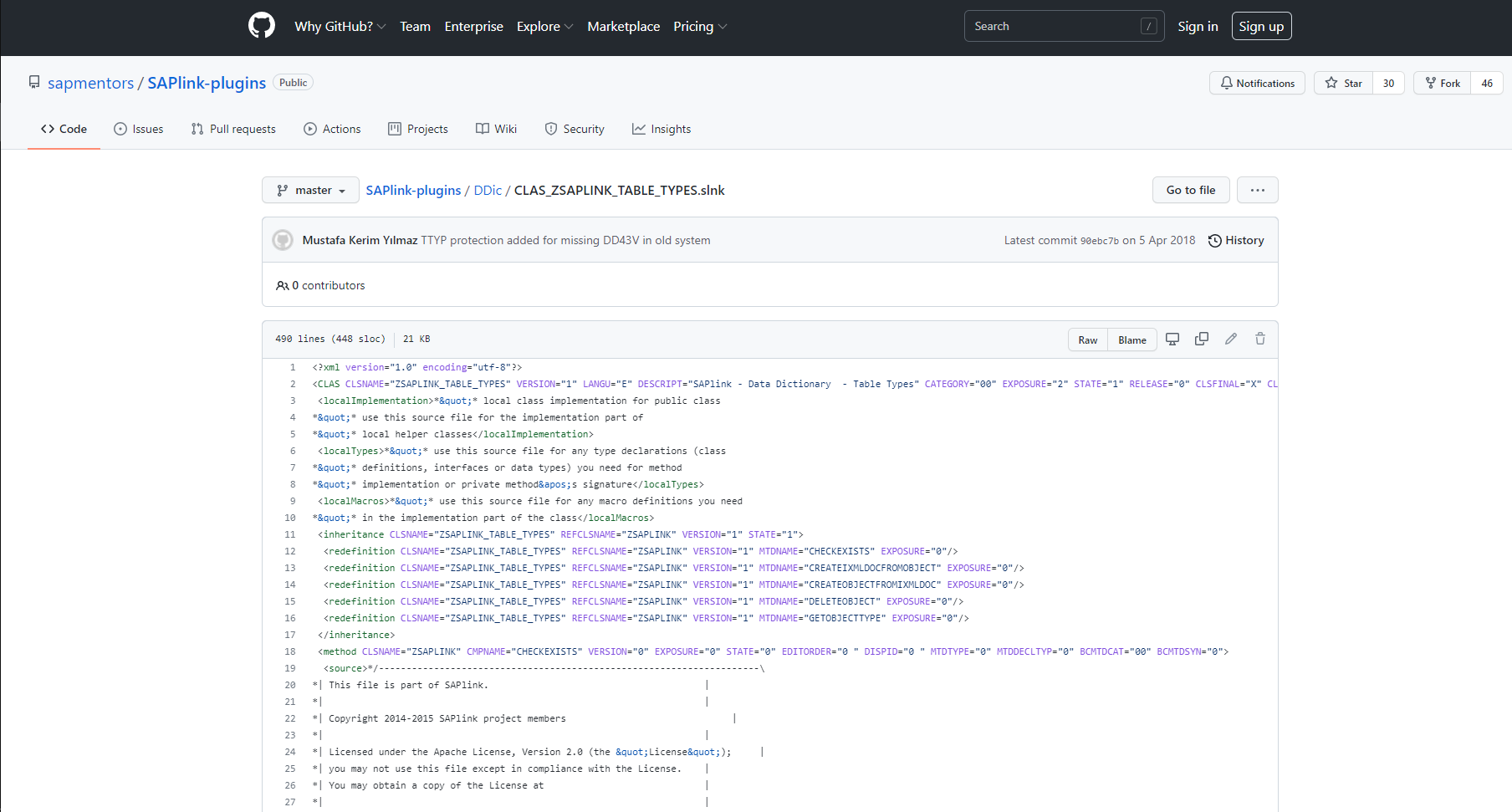Open the Wiki tab
Image resolution: width=1512 pixels, height=812 pixels.
click(x=496, y=129)
